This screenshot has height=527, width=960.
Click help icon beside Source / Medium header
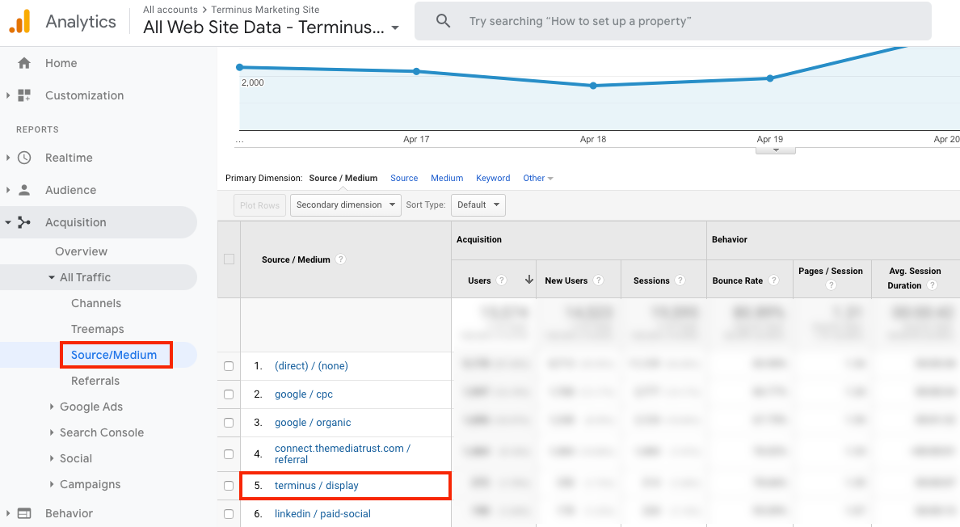tap(341, 260)
